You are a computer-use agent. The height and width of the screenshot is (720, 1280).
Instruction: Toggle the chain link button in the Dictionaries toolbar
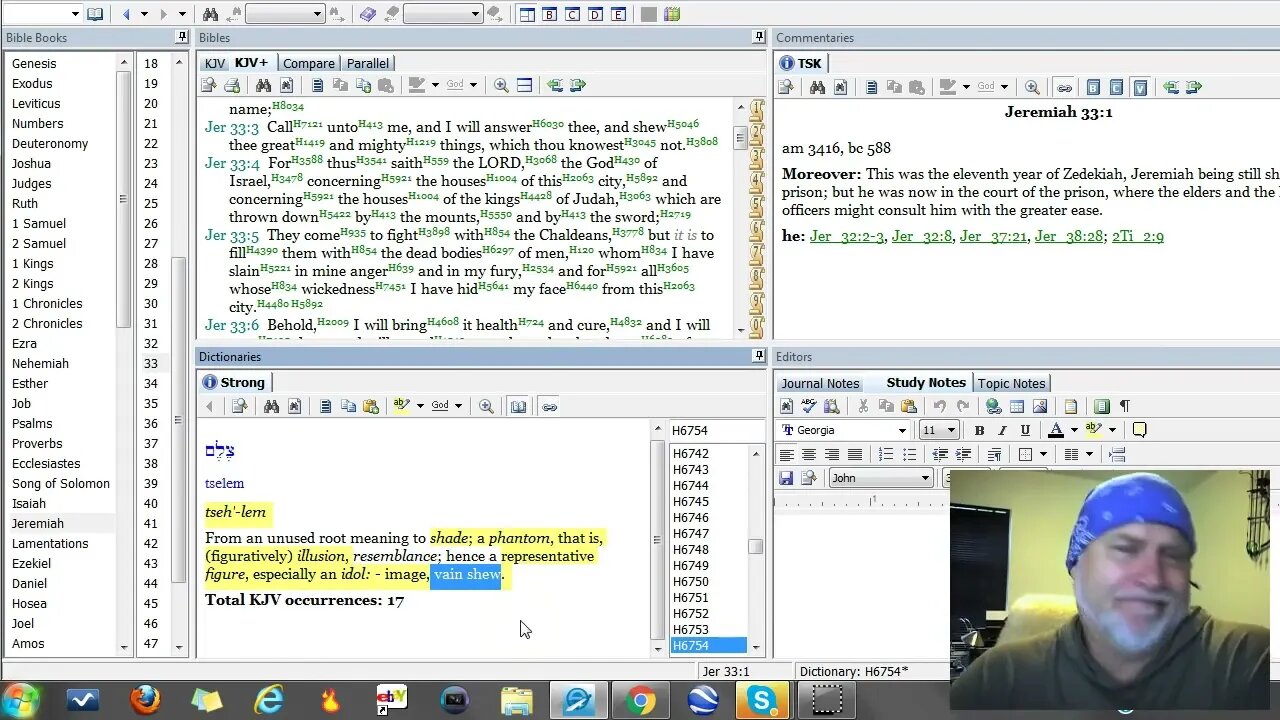point(549,406)
